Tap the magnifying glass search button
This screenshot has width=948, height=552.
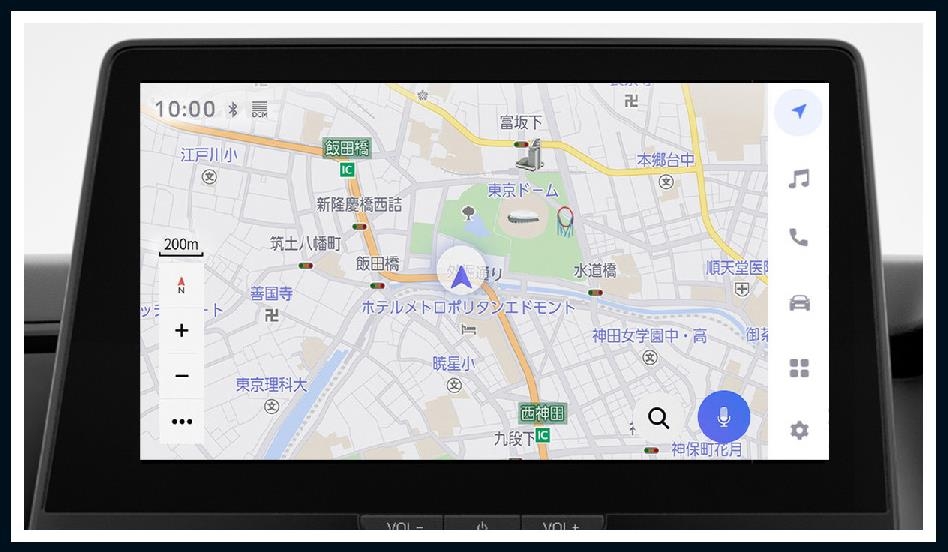tap(658, 418)
